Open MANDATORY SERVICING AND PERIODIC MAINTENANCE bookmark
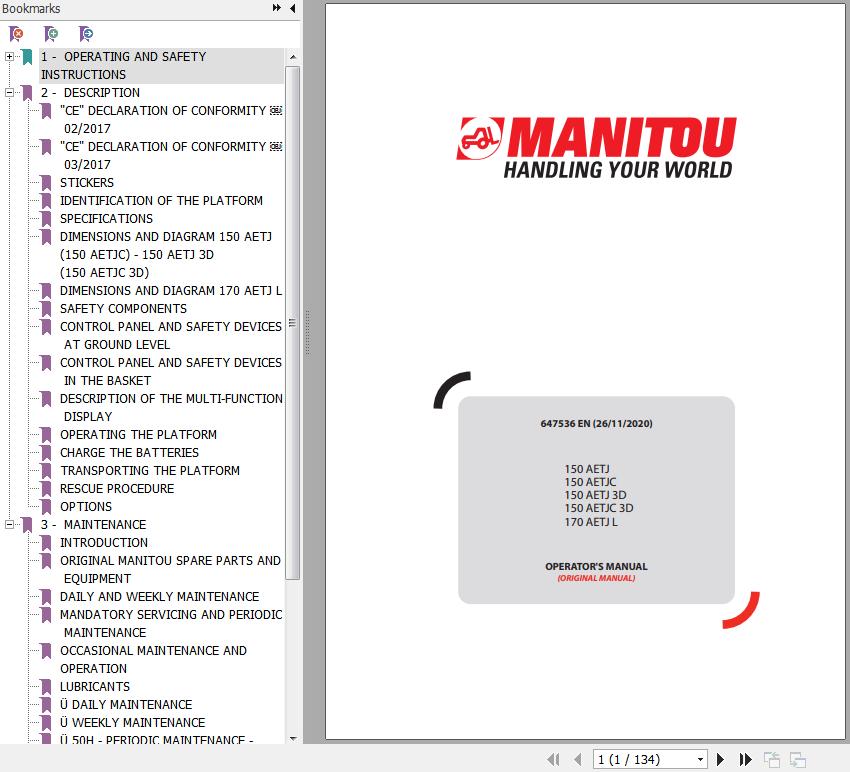The height and width of the screenshot is (772, 850). point(171,623)
